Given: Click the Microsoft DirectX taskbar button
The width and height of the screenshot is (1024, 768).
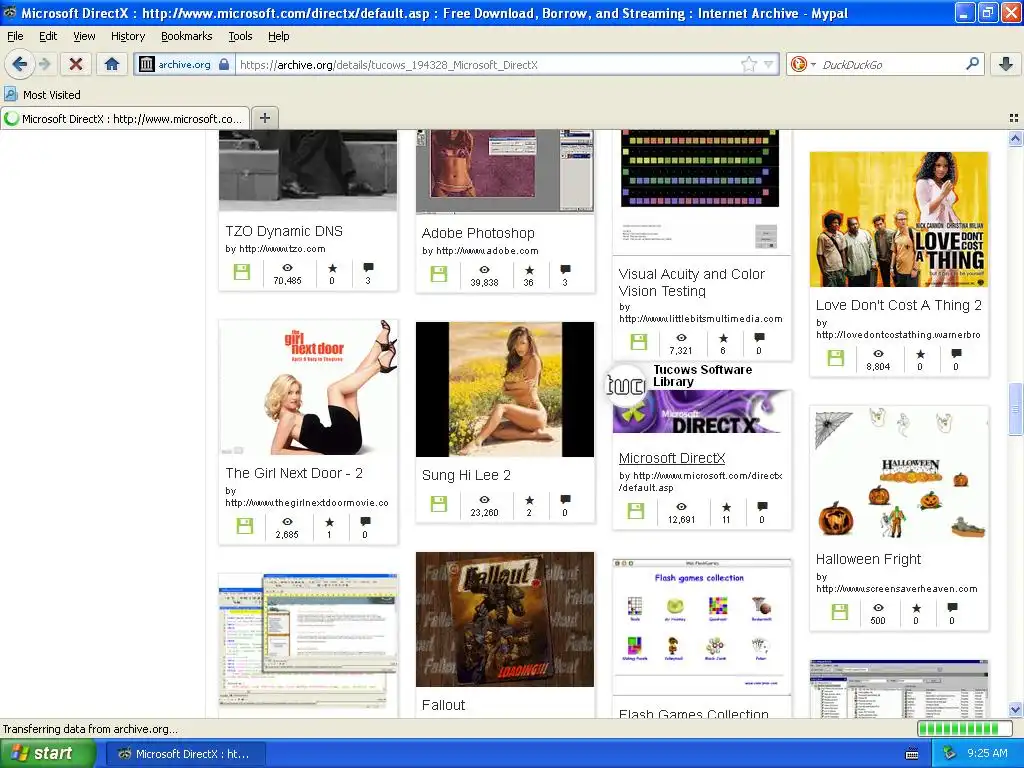Looking at the screenshot, I should (185, 754).
